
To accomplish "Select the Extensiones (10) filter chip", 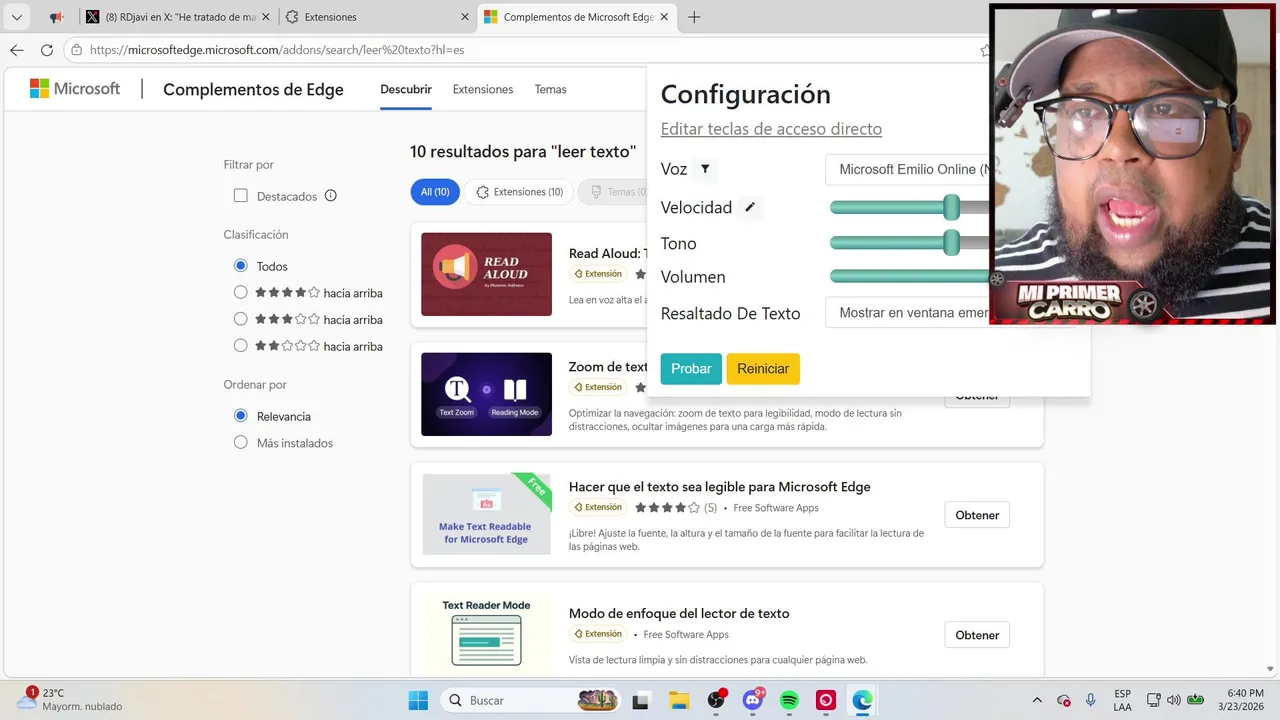I will click(x=519, y=192).
